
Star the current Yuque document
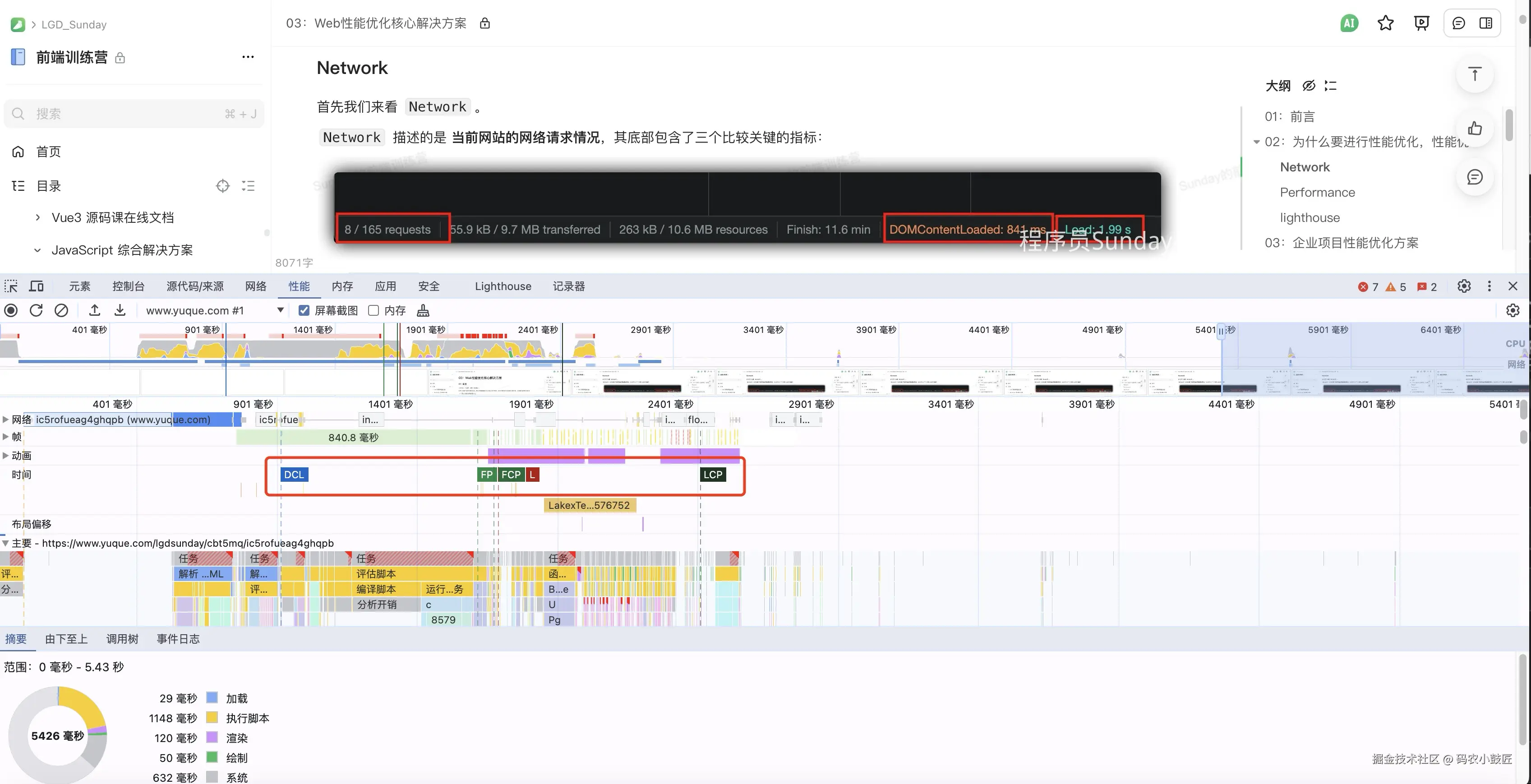[1385, 23]
